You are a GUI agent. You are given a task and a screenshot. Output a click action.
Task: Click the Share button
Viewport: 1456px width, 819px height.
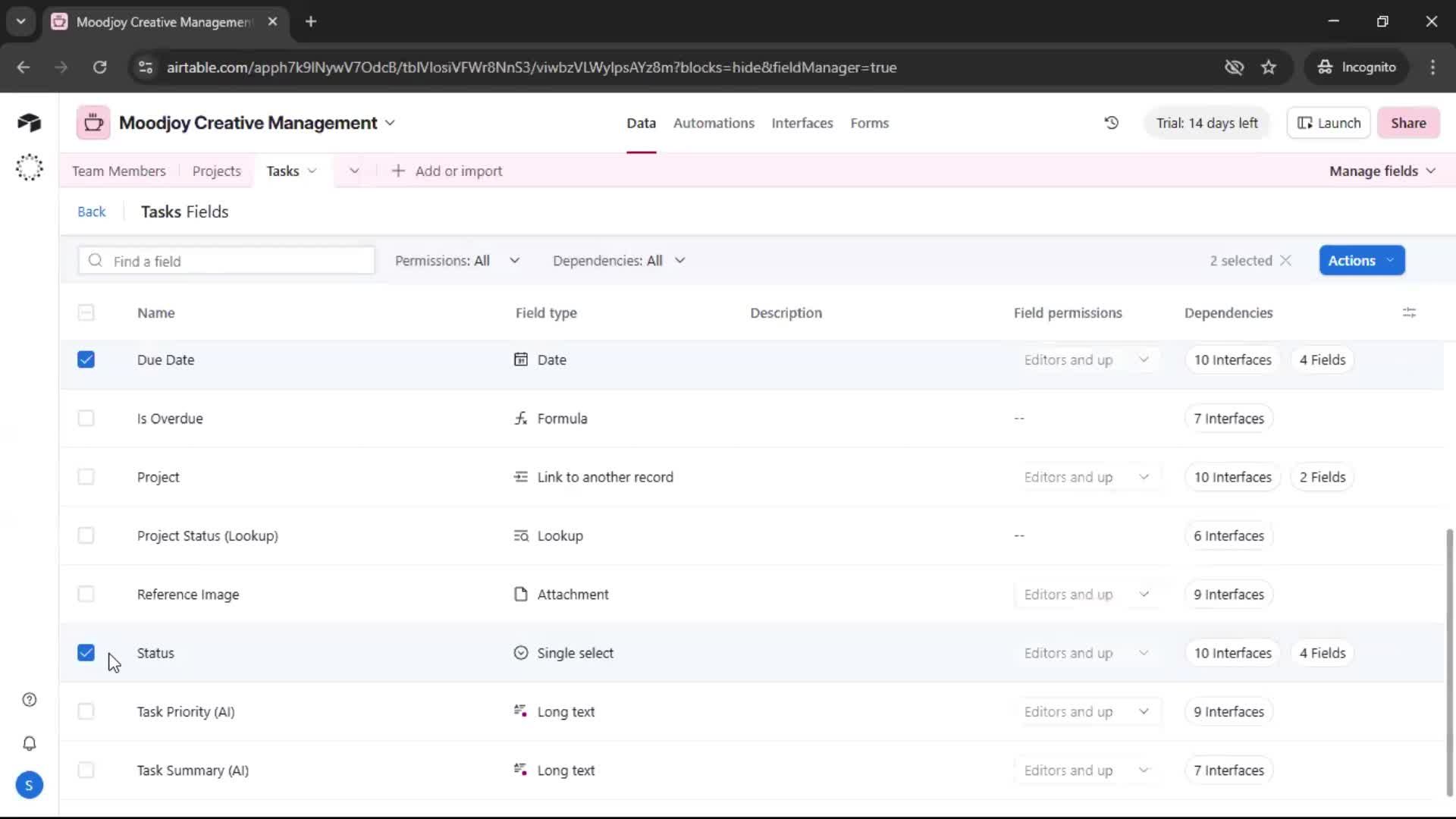(x=1408, y=123)
